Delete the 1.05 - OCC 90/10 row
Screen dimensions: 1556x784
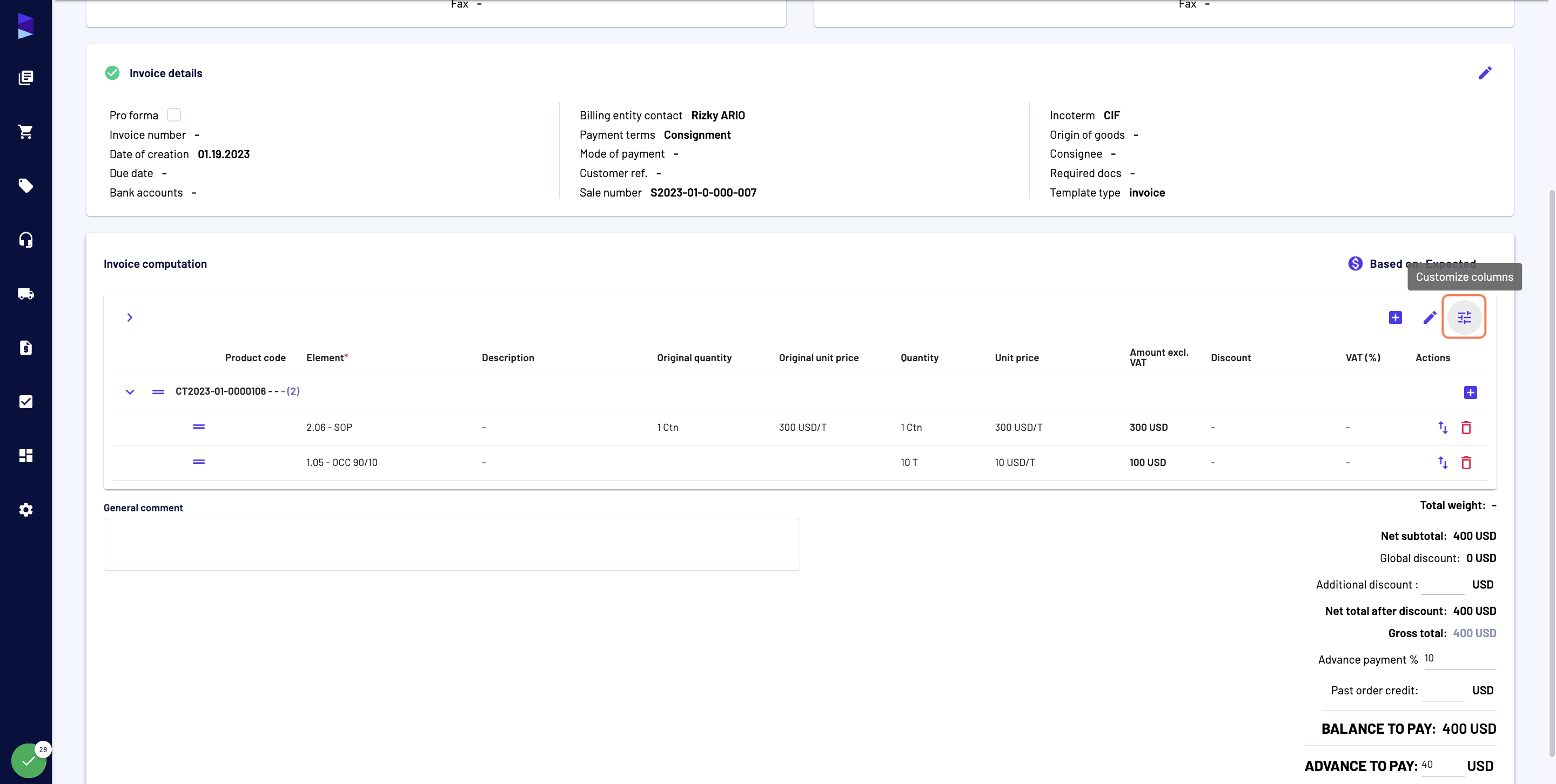click(x=1466, y=463)
